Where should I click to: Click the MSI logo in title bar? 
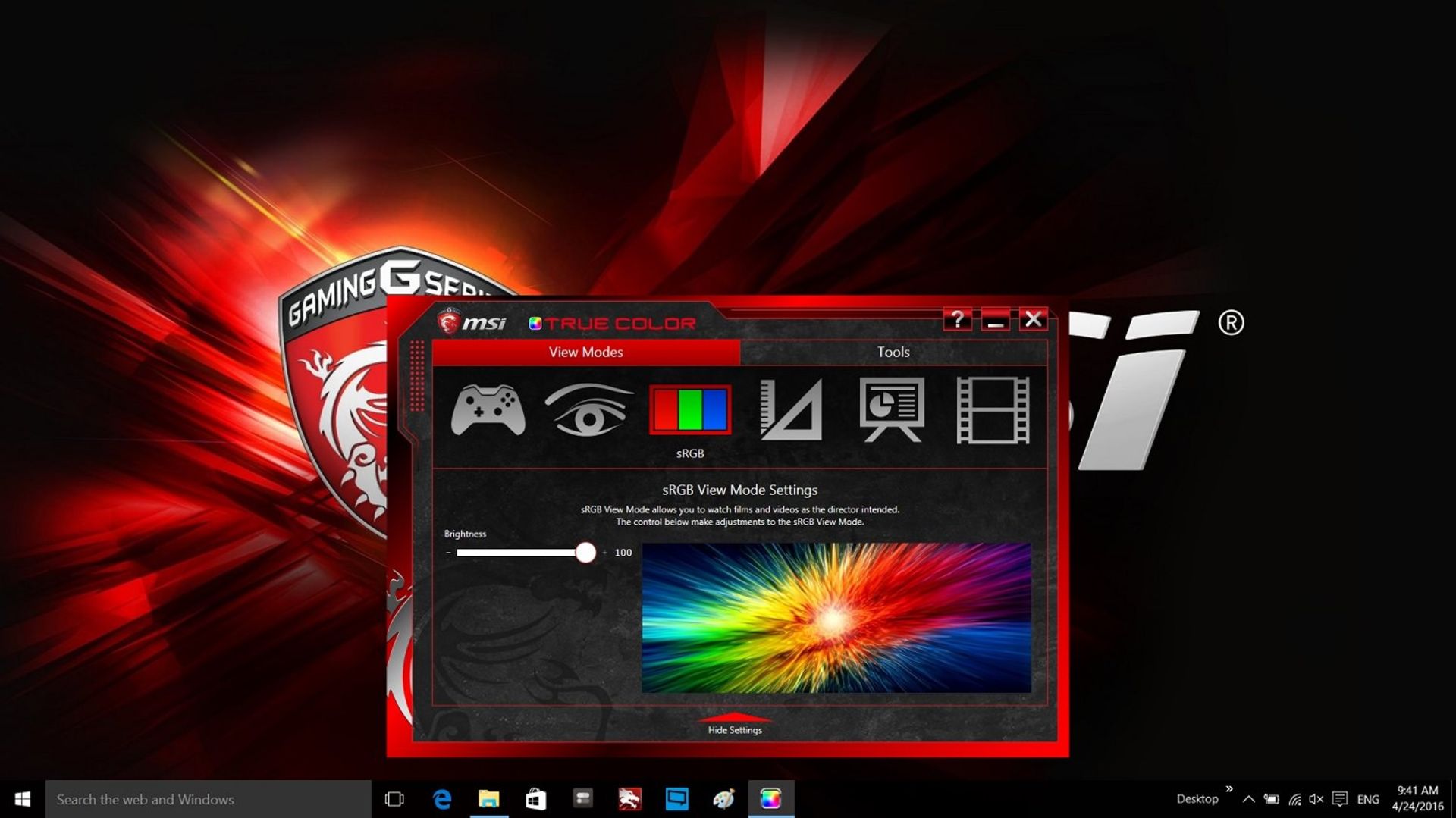point(472,322)
